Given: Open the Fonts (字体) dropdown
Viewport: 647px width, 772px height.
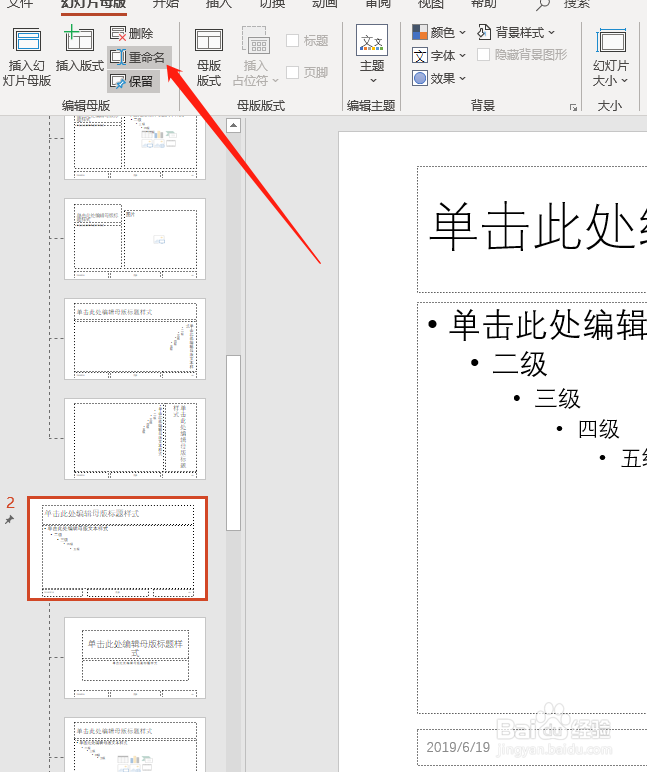Looking at the screenshot, I should pyautogui.click(x=439, y=56).
